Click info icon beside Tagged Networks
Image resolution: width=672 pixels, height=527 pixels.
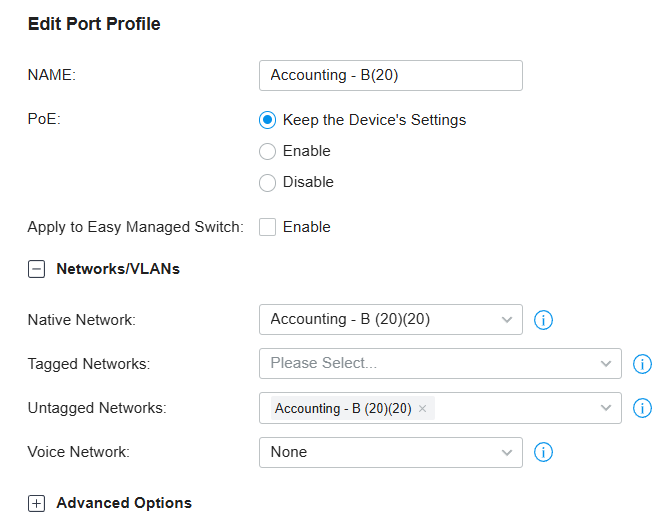point(642,364)
